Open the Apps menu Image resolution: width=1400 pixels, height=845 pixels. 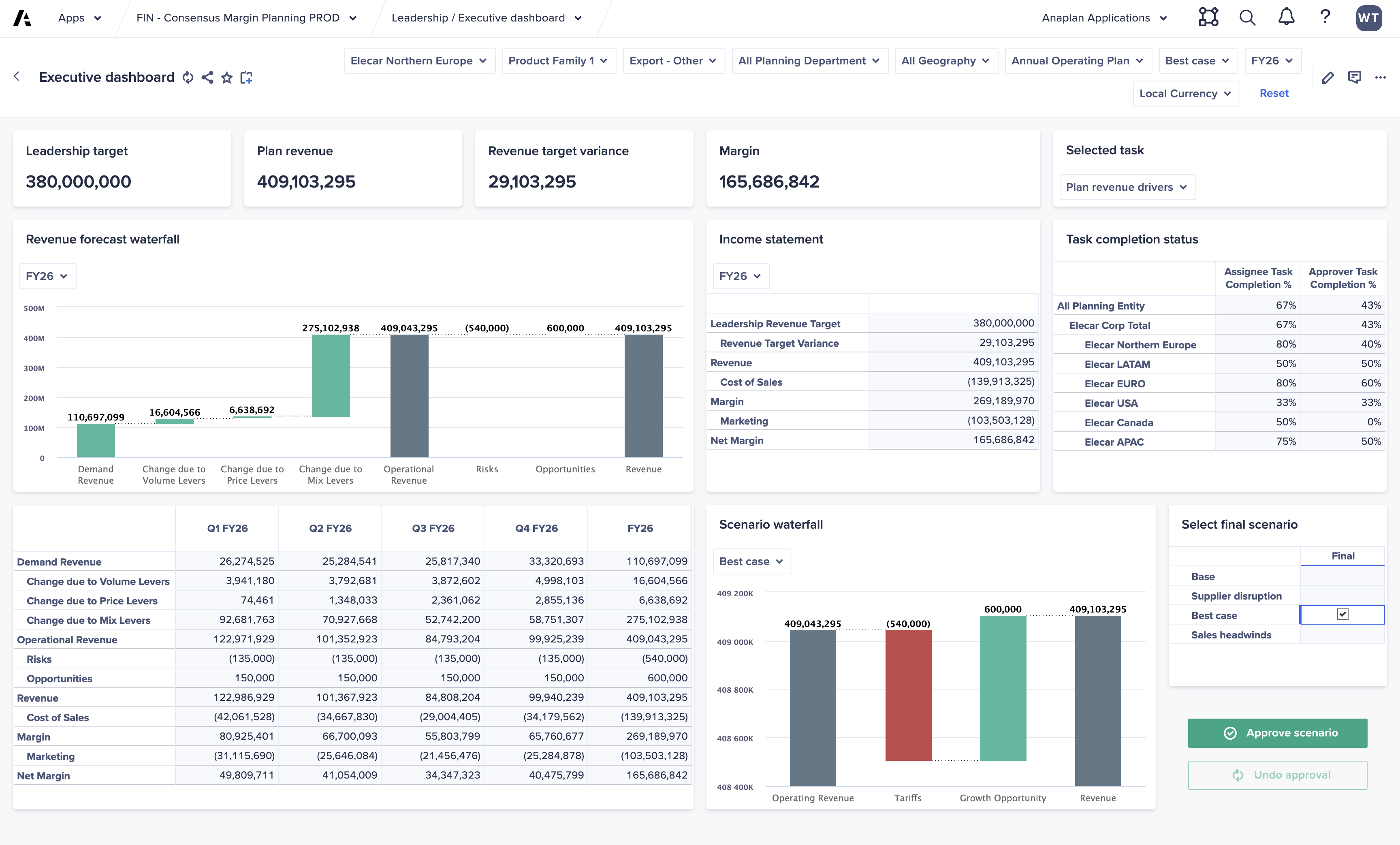pos(79,17)
